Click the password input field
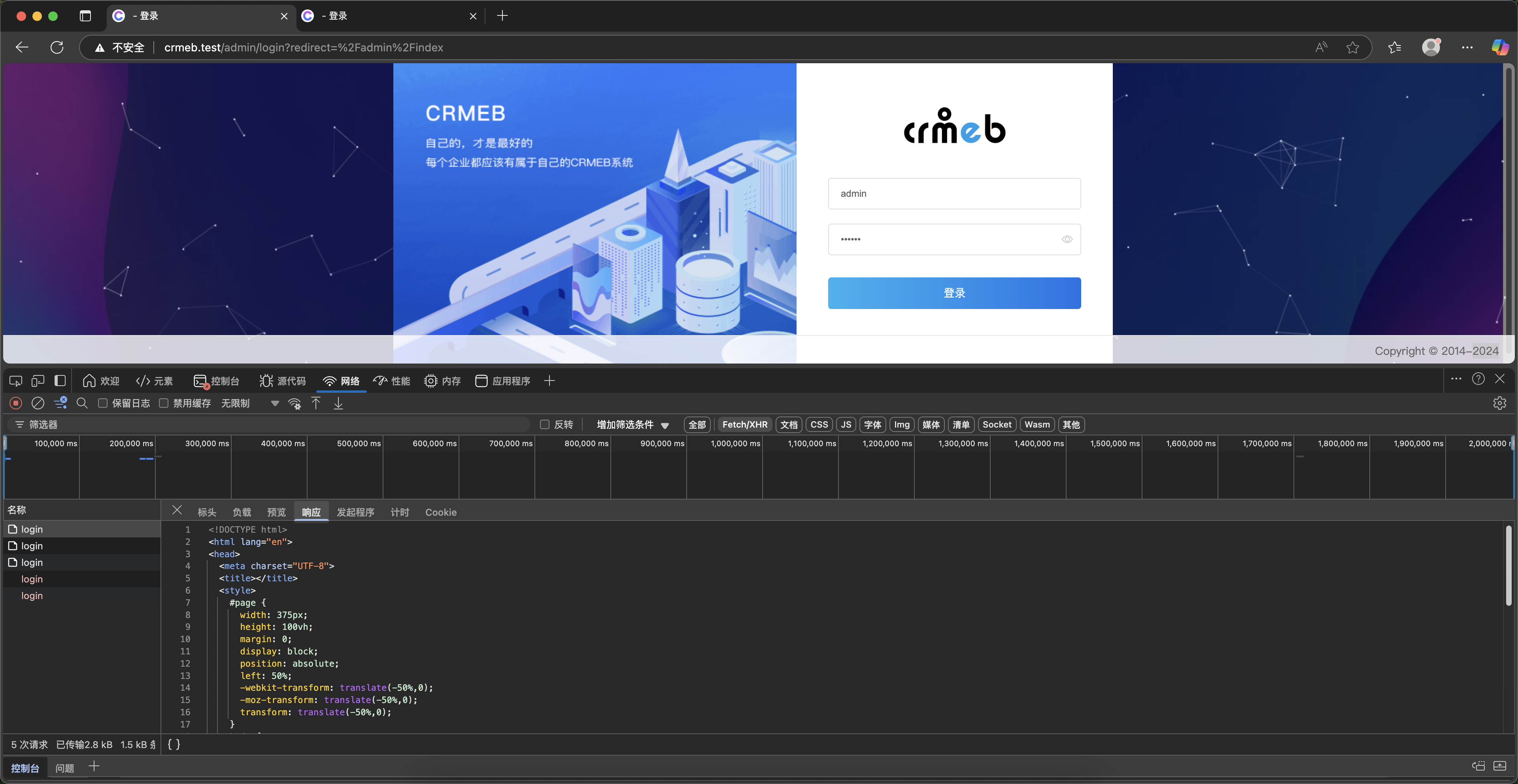 954,239
